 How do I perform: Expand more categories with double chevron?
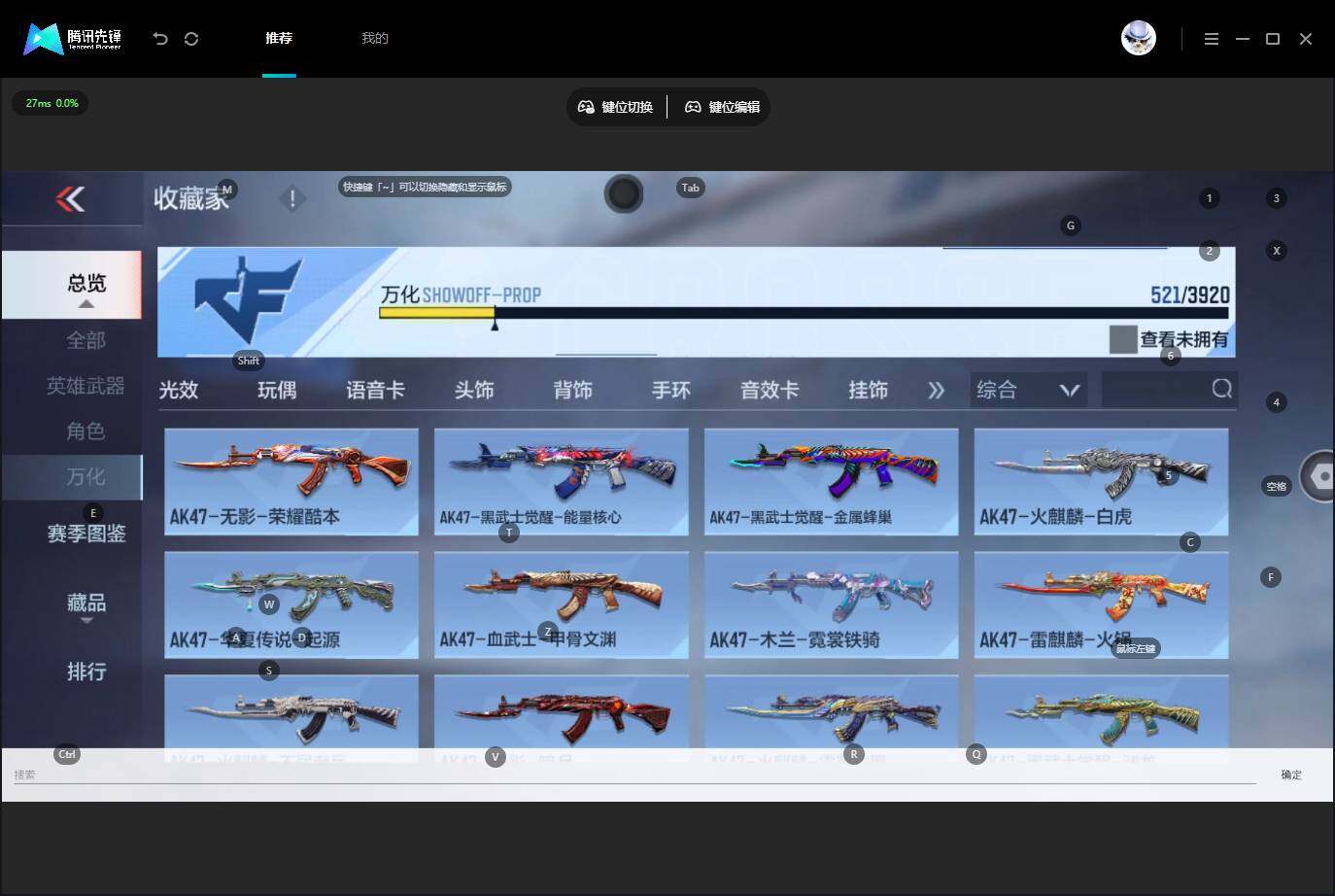(x=936, y=390)
